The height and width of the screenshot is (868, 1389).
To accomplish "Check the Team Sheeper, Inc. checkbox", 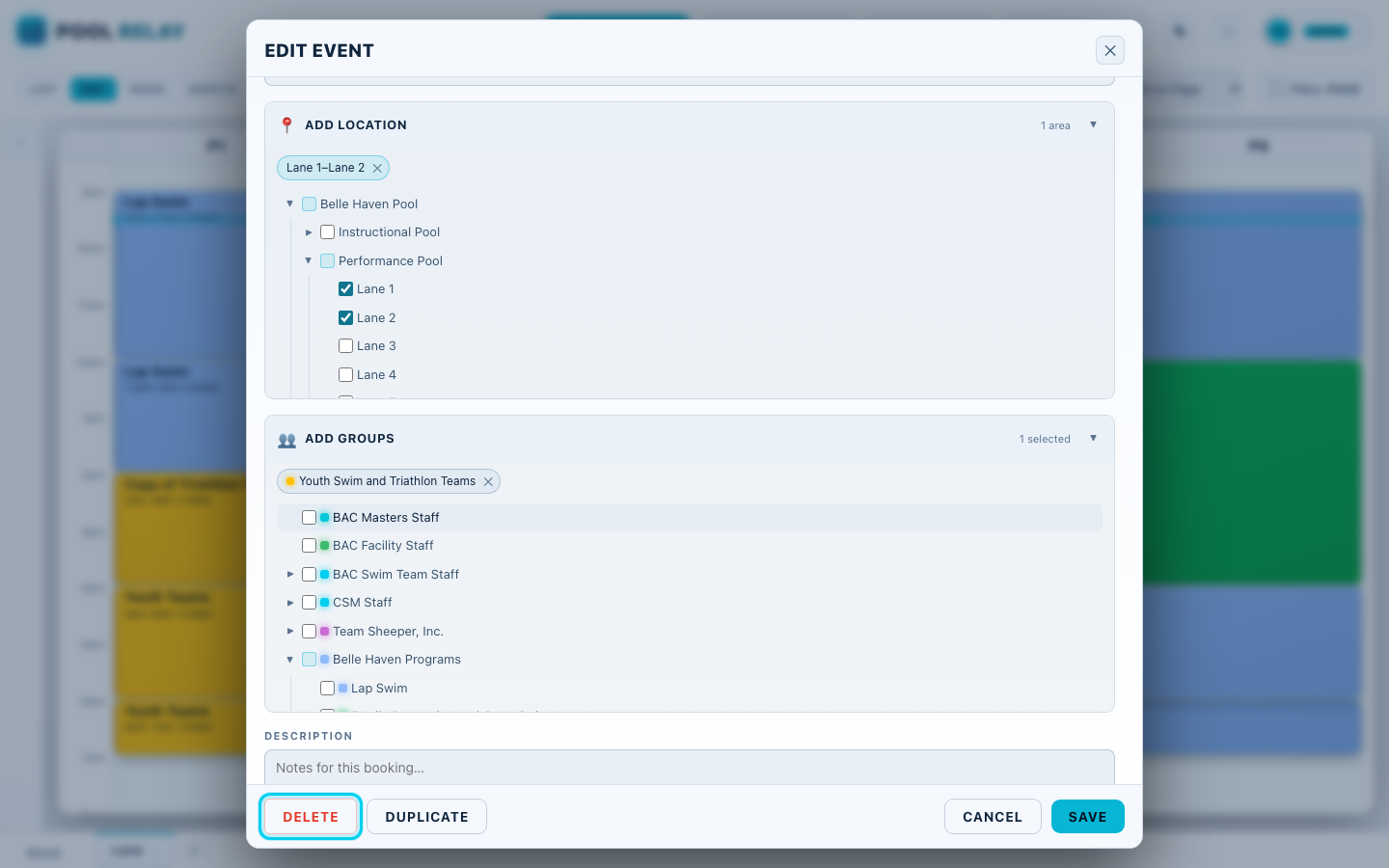I will point(310,631).
